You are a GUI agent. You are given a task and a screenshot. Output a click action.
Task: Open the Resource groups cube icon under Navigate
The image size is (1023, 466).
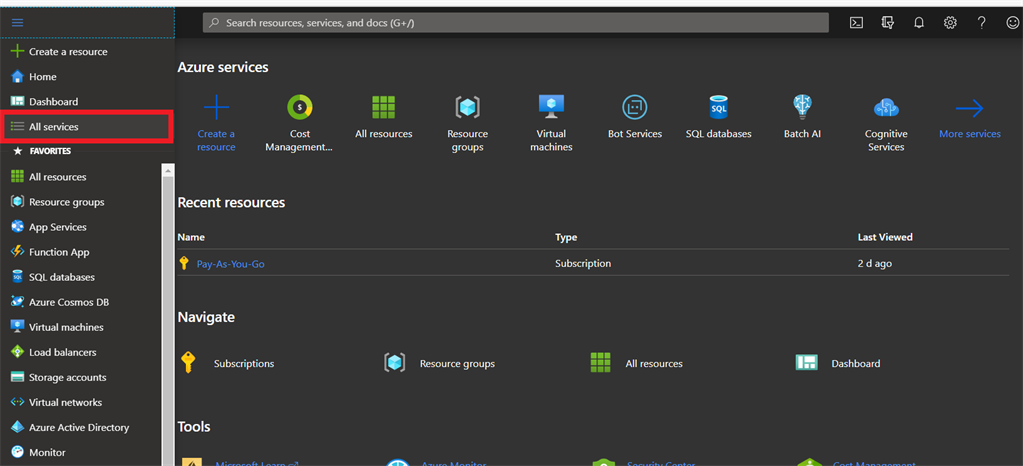(x=395, y=363)
